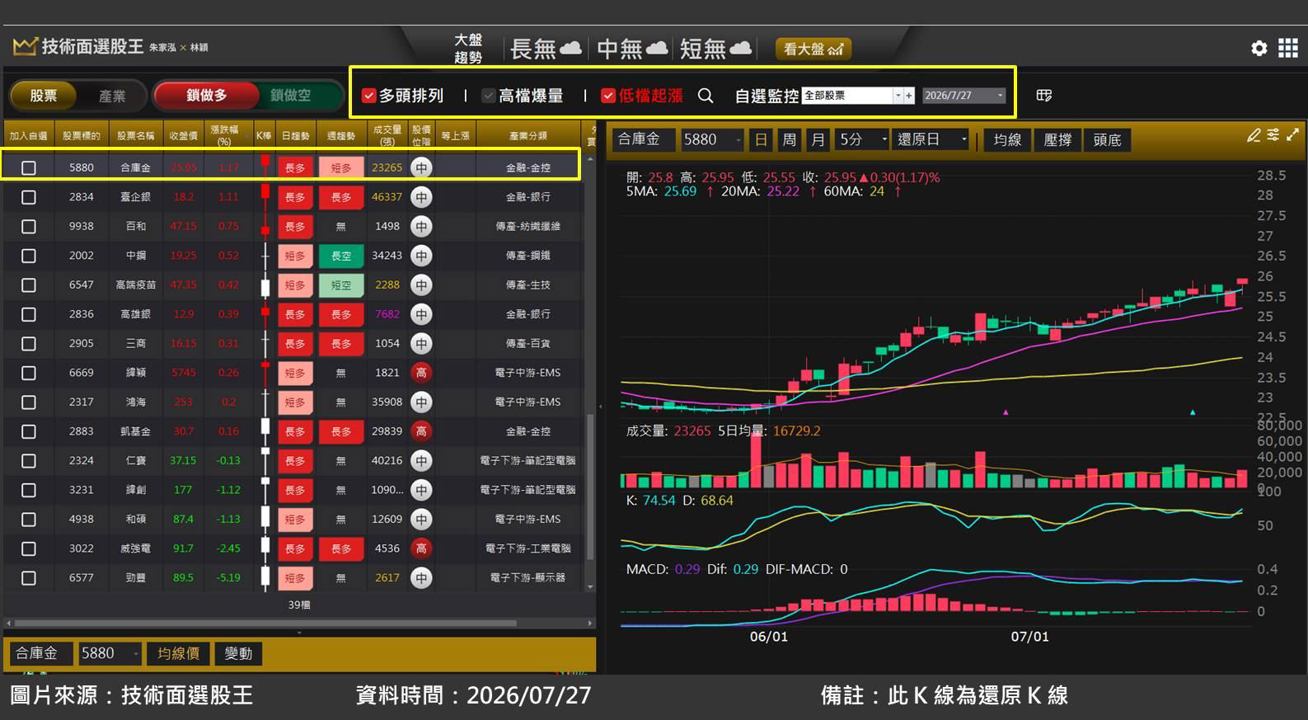Click the 高 position badge for 3022
1308x720 pixels.
pos(421,548)
